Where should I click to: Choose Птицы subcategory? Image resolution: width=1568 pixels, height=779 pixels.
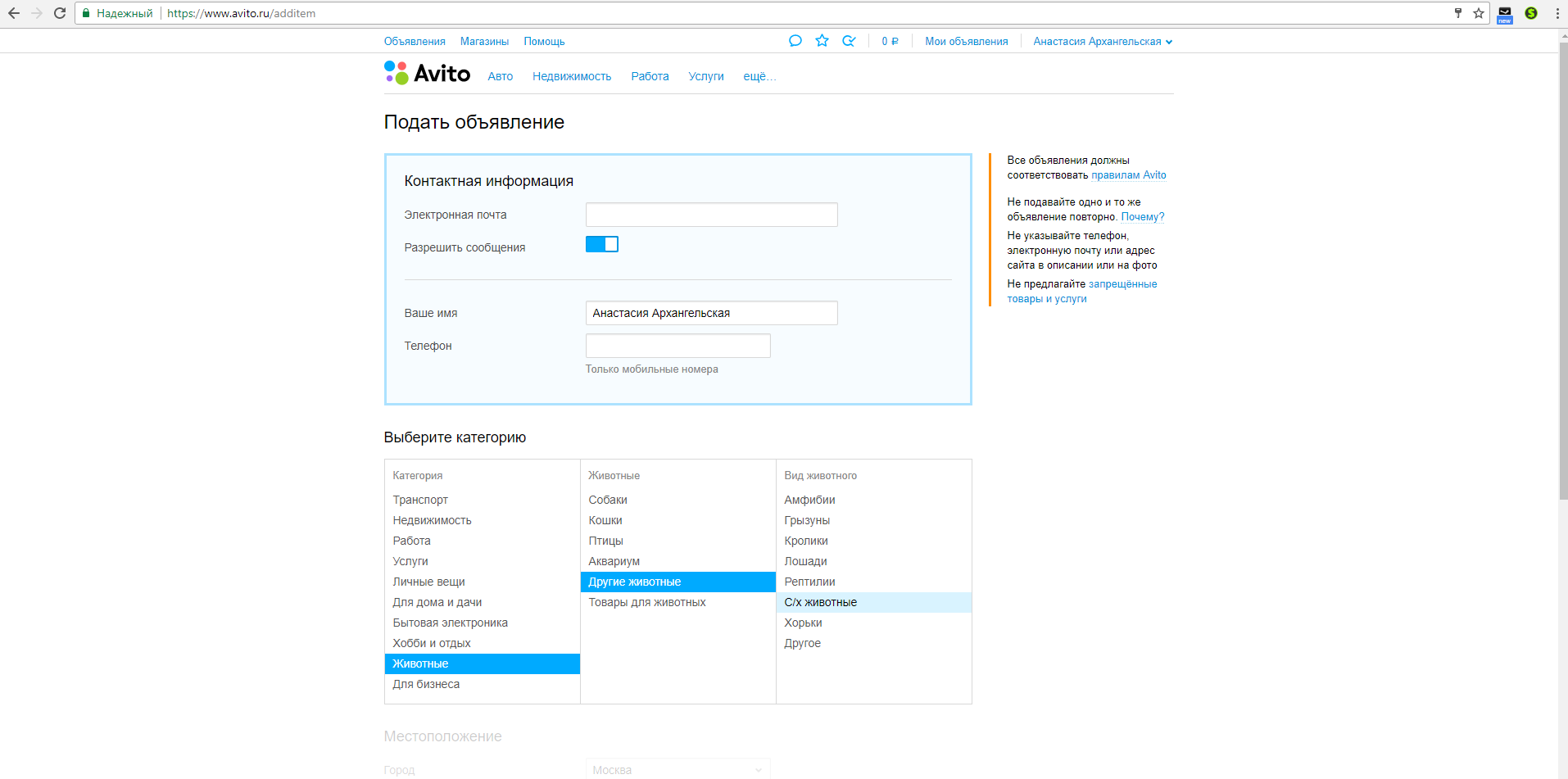pos(678,541)
